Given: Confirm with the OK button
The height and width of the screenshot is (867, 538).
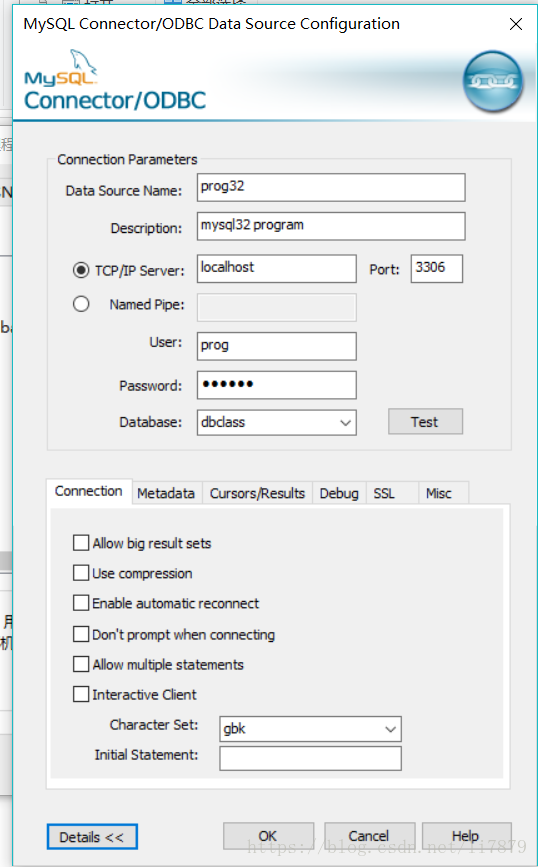Looking at the screenshot, I should (268, 835).
